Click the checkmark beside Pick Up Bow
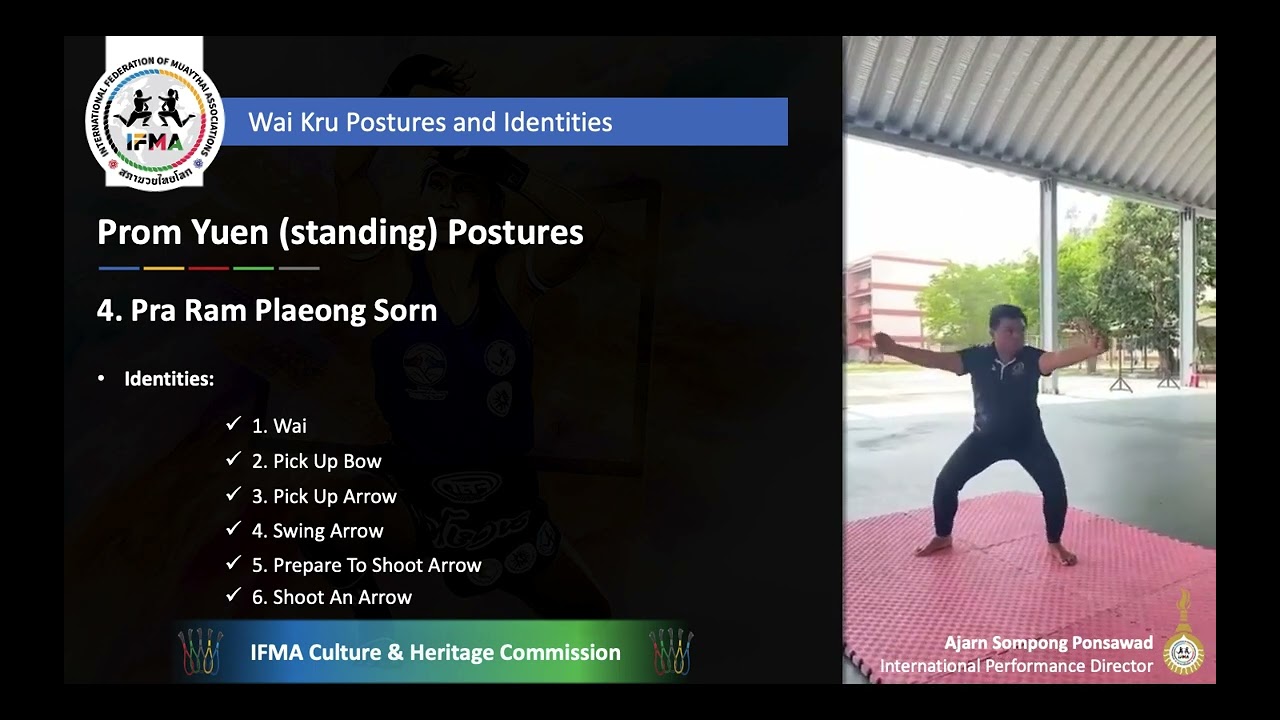The height and width of the screenshot is (720, 1280). (233, 459)
